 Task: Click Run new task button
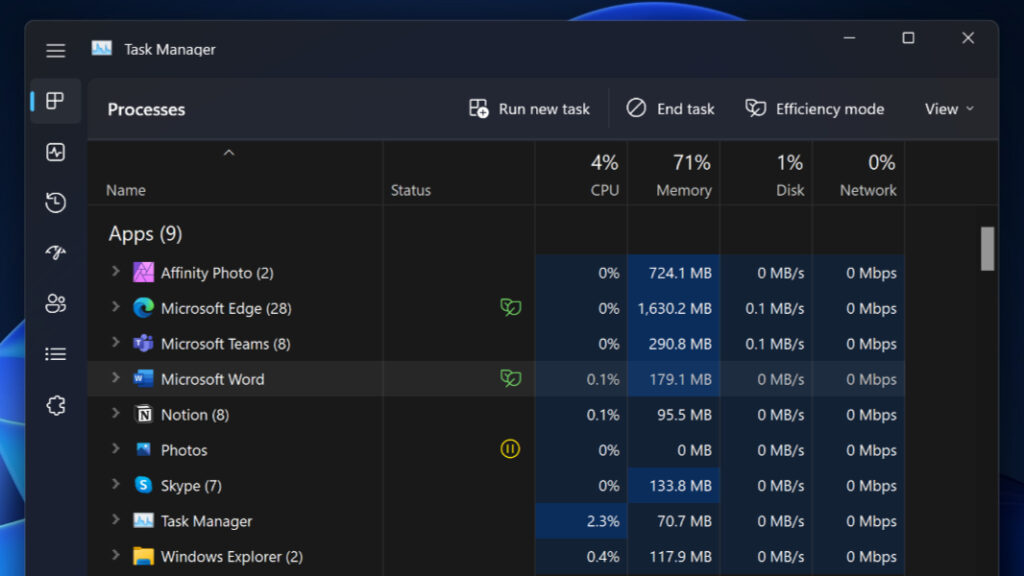[529, 108]
